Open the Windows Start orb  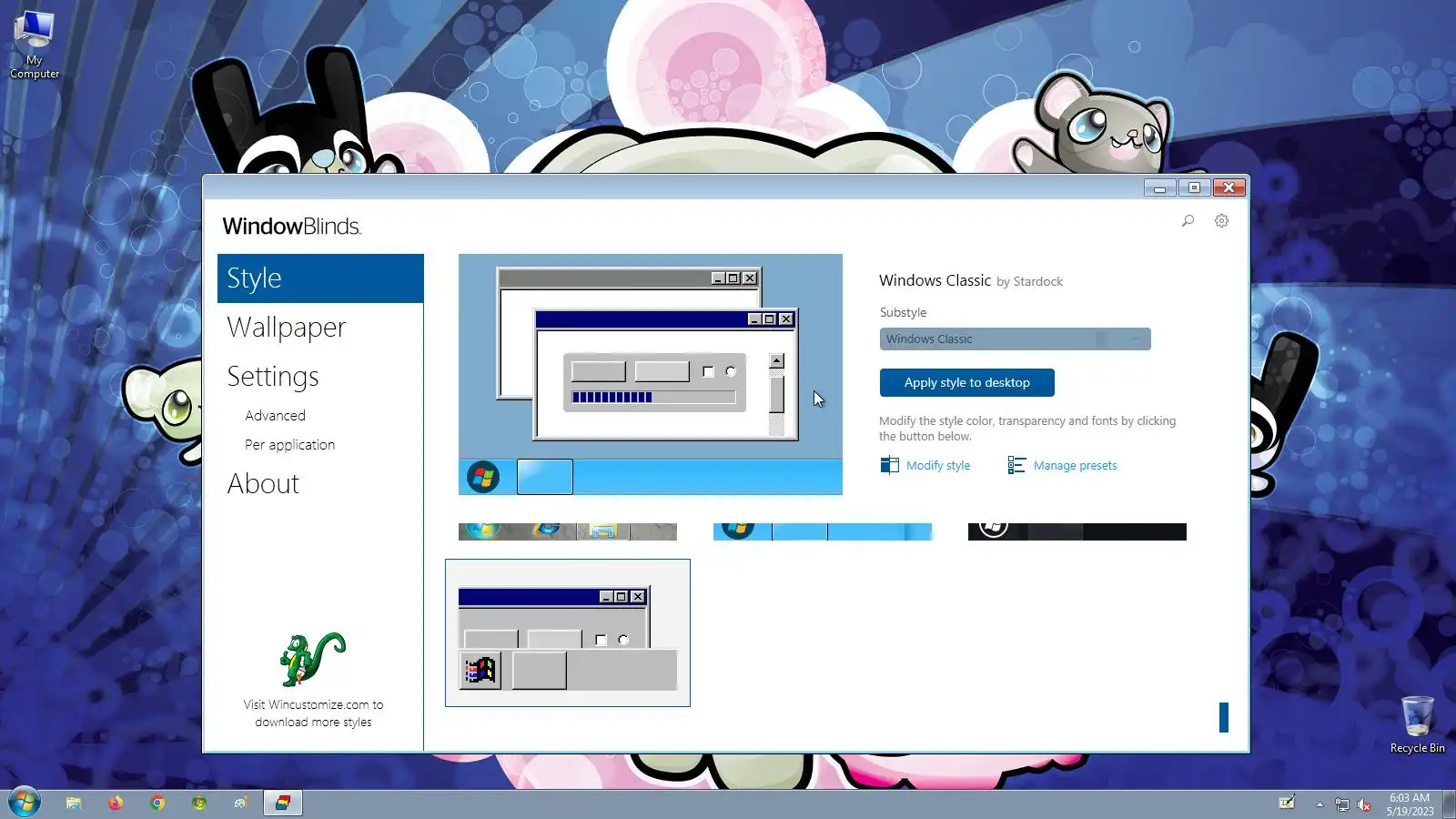[x=25, y=803]
